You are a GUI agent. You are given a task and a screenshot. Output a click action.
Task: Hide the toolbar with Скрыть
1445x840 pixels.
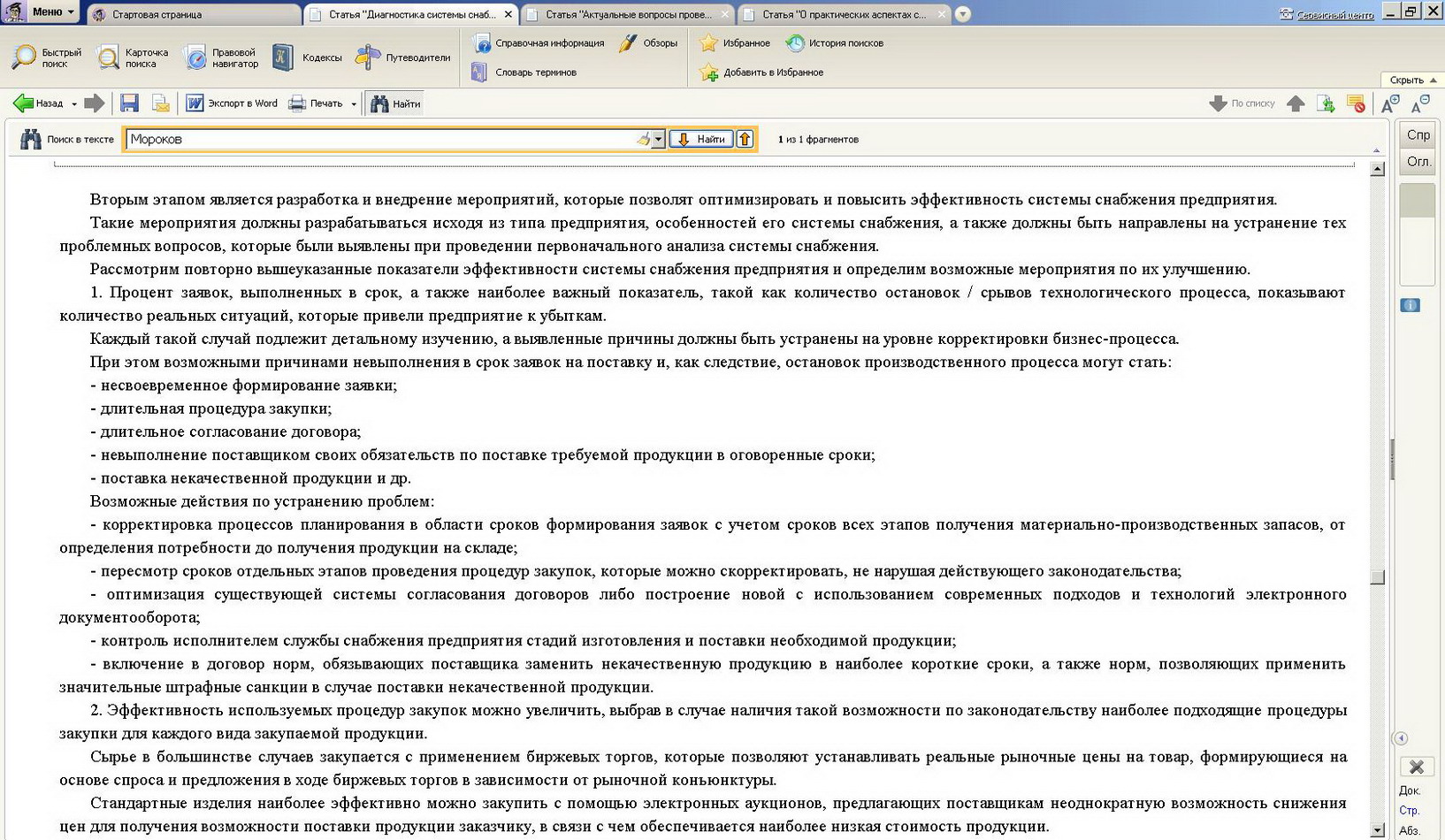(1411, 80)
